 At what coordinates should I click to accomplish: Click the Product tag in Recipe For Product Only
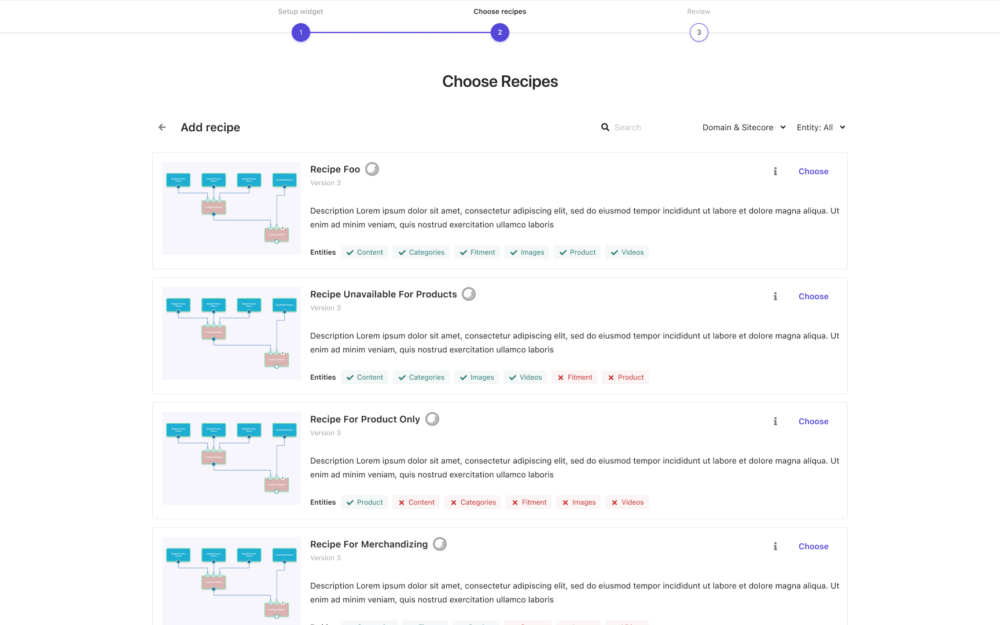364,503
